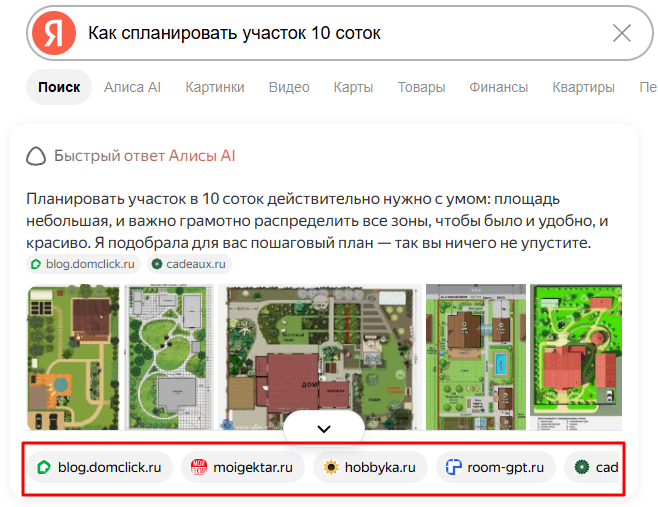Open the Товары tab

[421, 87]
